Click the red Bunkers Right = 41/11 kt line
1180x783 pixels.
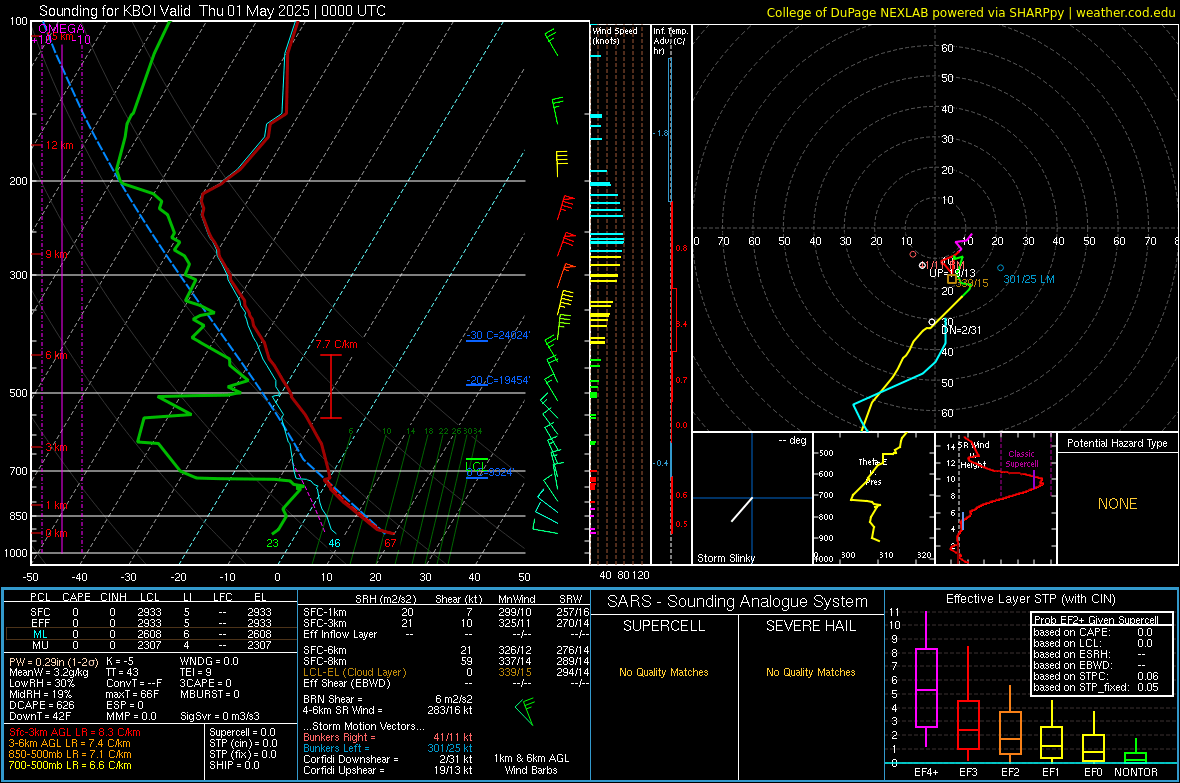point(388,738)
